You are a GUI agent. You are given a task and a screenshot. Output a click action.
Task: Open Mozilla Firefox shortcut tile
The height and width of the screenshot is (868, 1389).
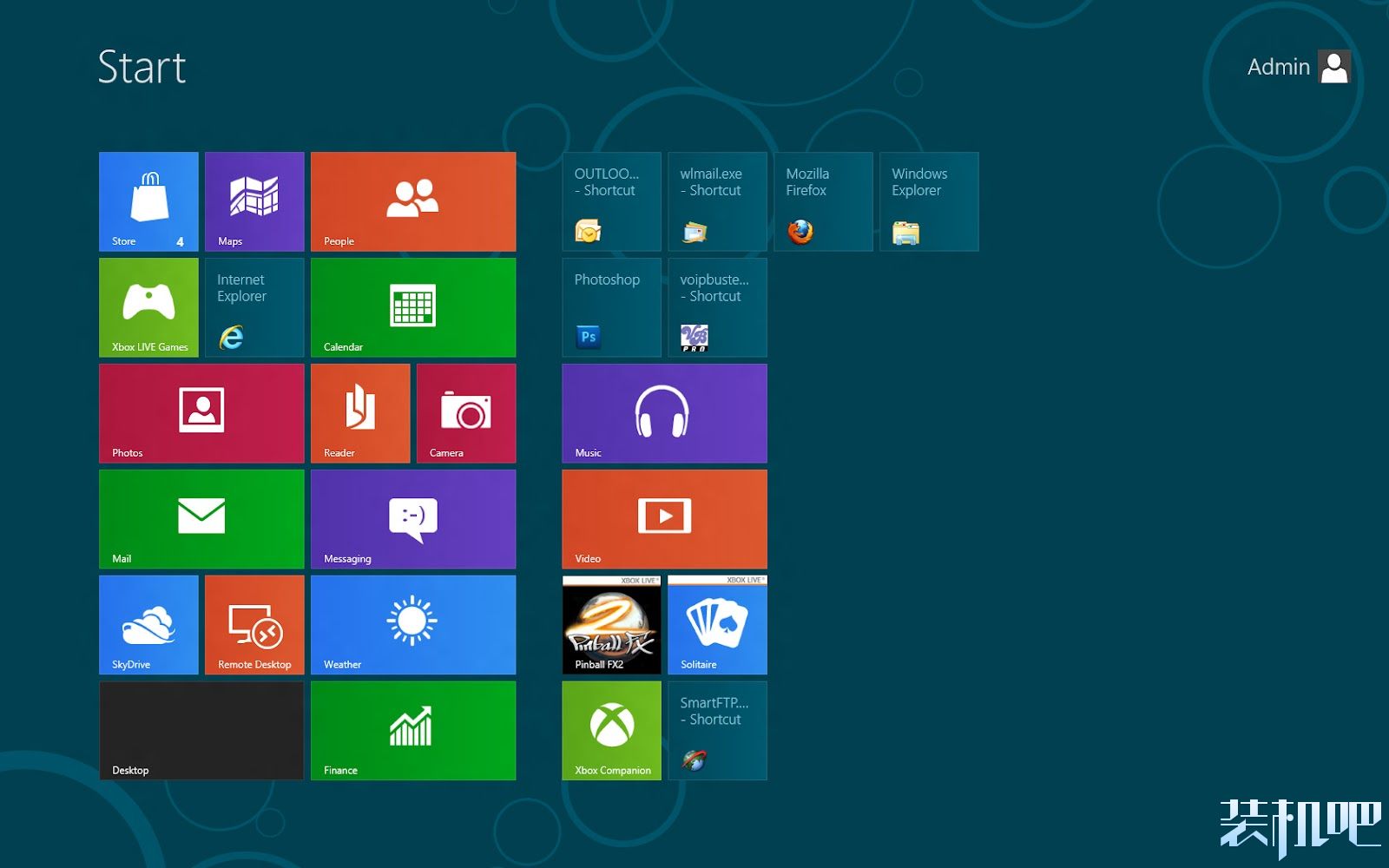click(x=823, y=201)
